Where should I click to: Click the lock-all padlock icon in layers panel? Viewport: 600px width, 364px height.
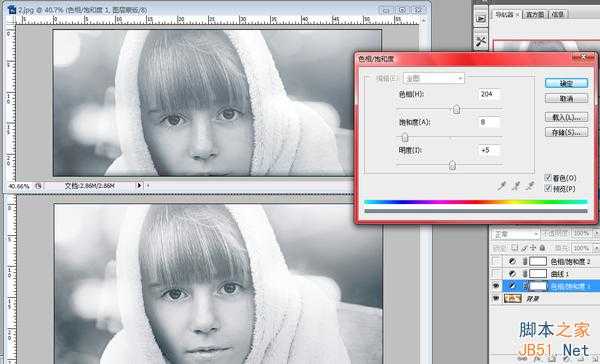pos(542,248)
